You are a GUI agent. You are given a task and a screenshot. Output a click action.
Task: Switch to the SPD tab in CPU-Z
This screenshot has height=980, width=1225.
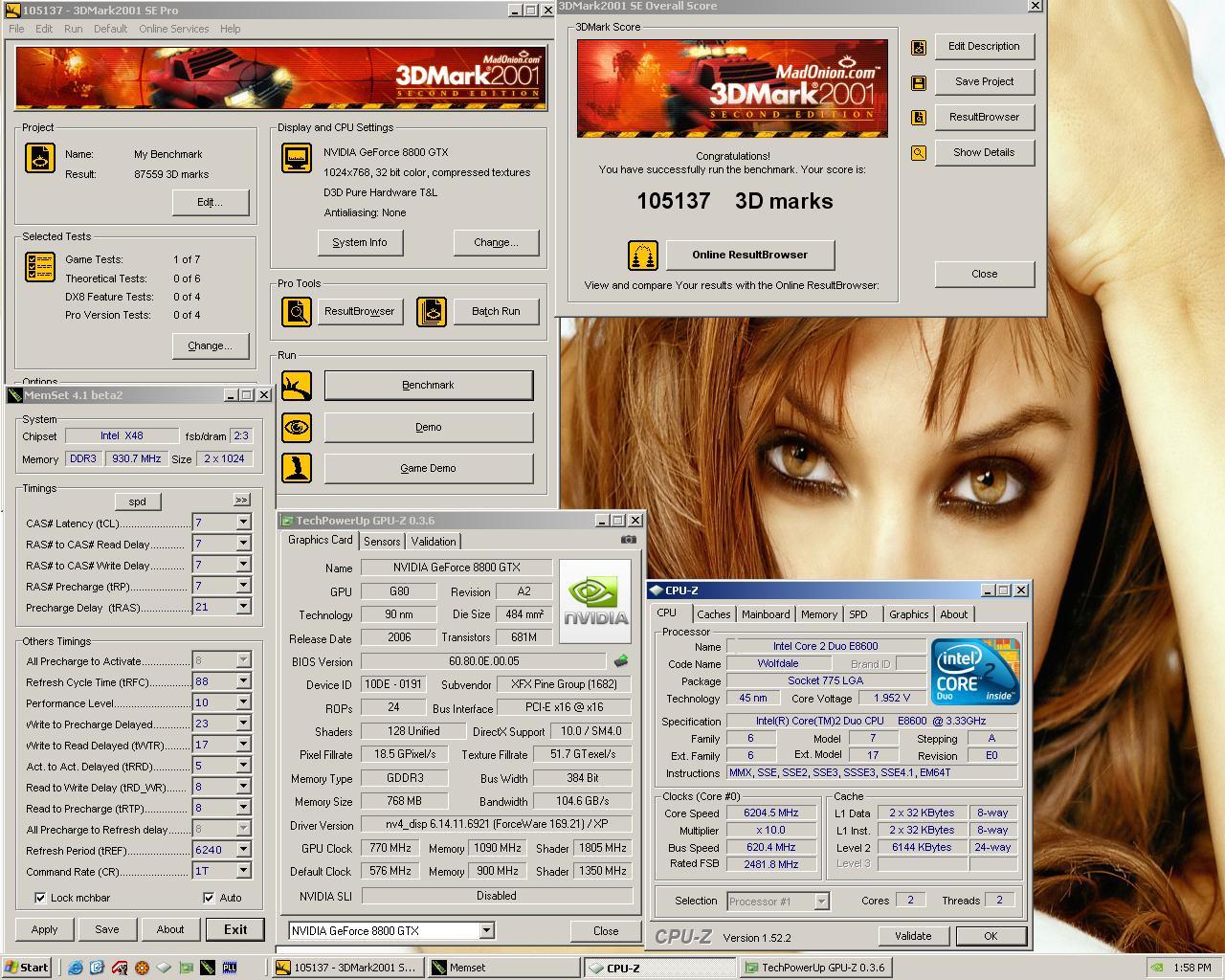pyautogui.click(x=858, y=614)
